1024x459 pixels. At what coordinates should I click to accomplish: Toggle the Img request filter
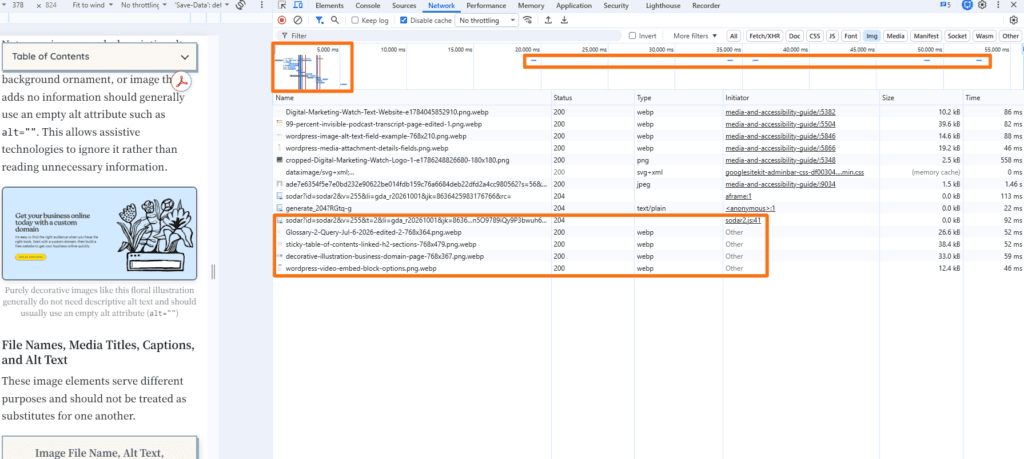pos(872,36)
